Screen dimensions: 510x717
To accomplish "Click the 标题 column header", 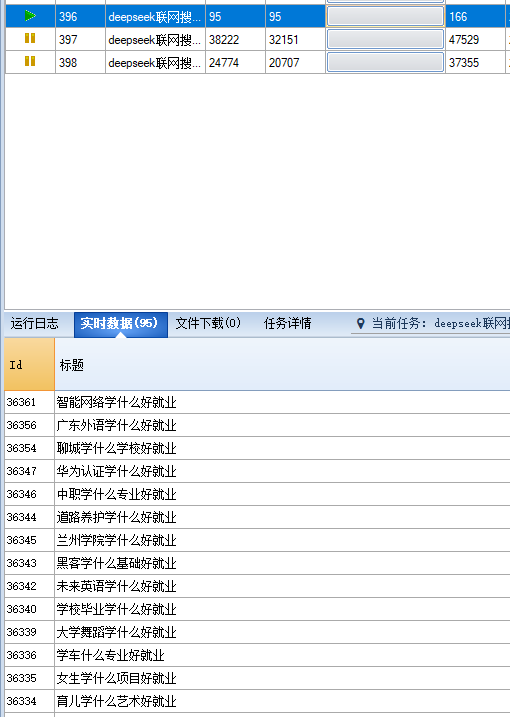I will [x=282, y=364].
